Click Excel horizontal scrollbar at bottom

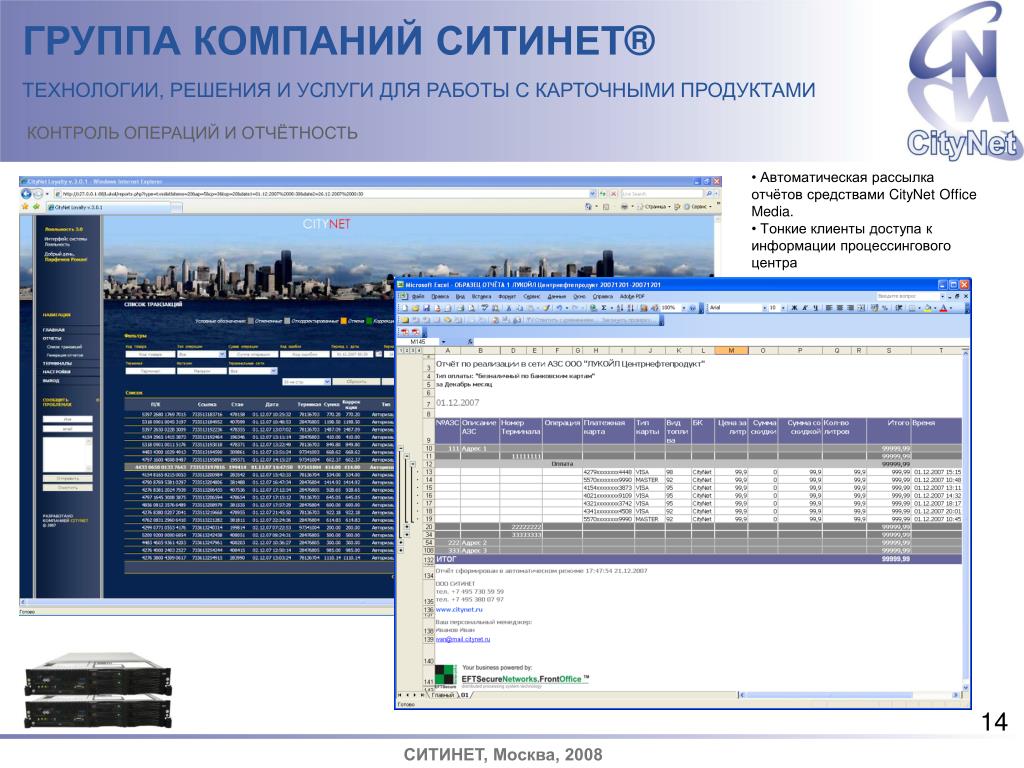(x=849, y=695)
